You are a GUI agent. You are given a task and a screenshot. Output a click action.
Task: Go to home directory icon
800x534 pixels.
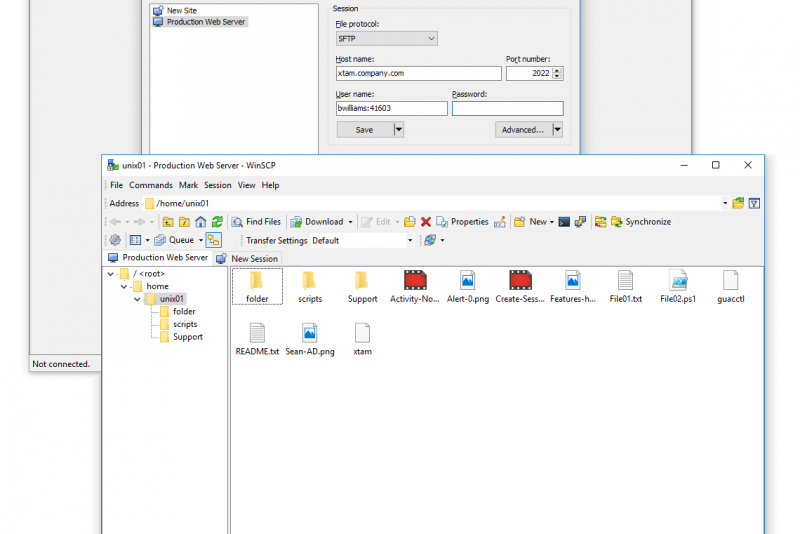tap(200, 222)
